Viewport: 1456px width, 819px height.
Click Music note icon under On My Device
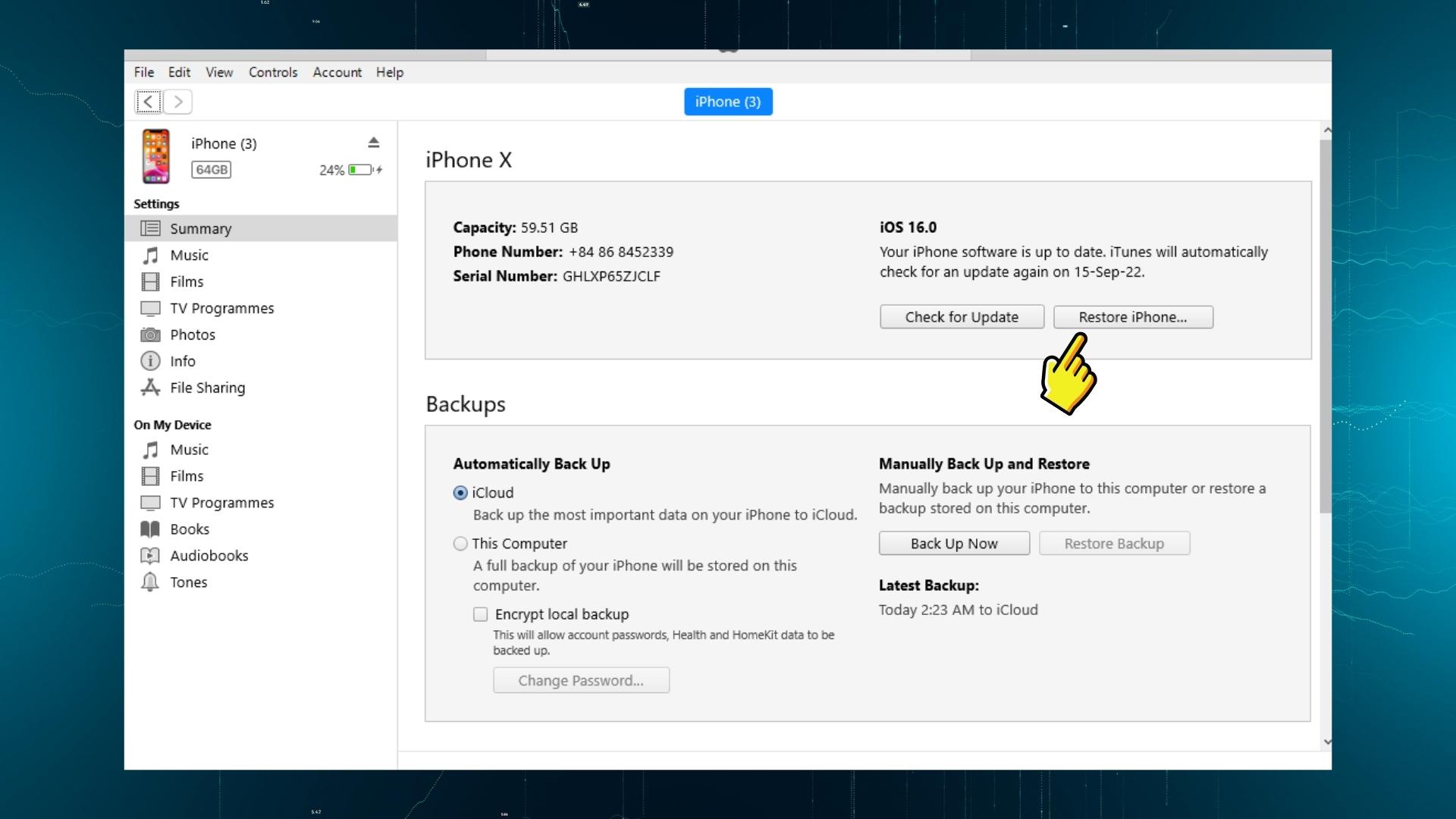coord(150,450)
